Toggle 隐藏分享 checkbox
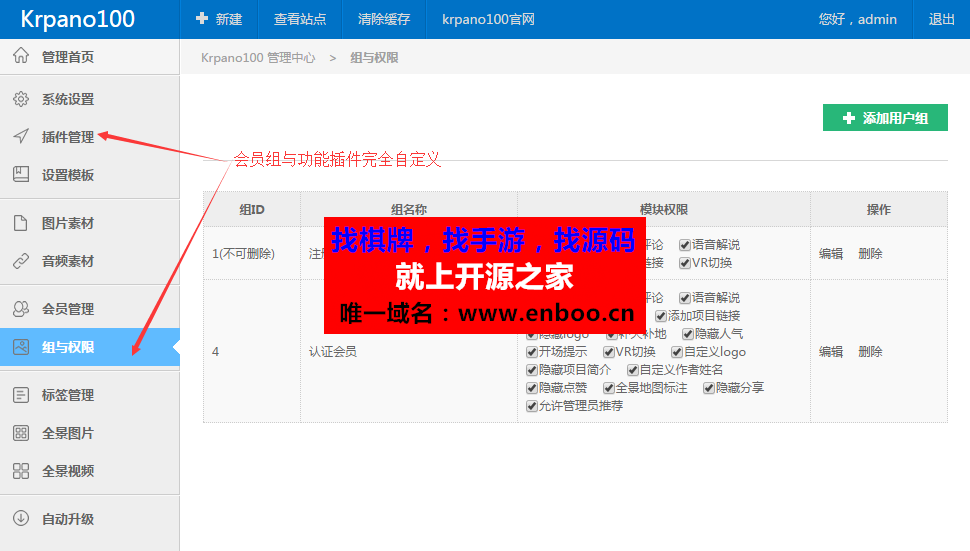Image resolution: width=970 pixels, height=551 pixels. [709, 388]
